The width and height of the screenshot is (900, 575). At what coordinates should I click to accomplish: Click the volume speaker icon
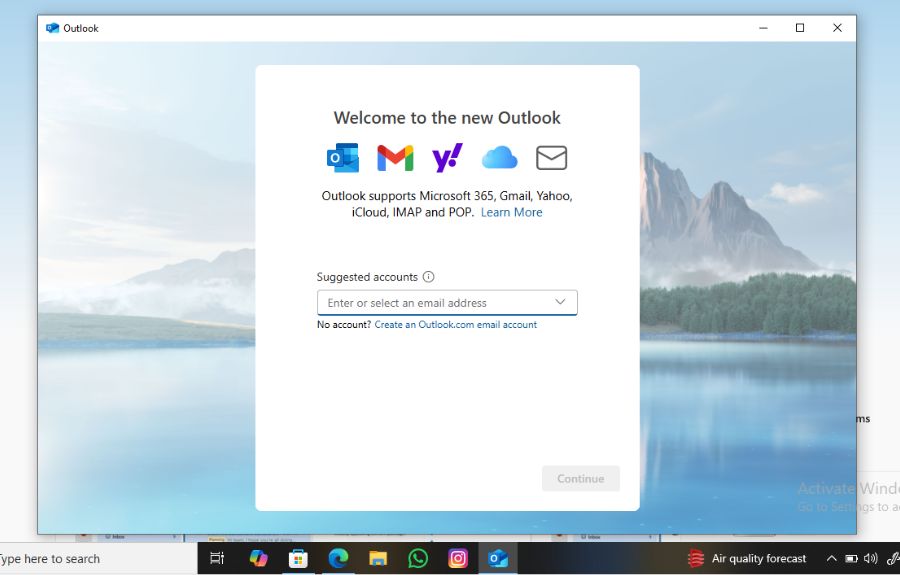871,558
